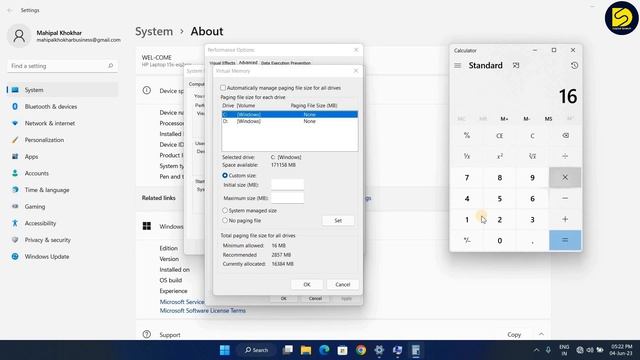Open Task View icon on taskbar
This screenshot has width=640, height=360.
(288, 350)
